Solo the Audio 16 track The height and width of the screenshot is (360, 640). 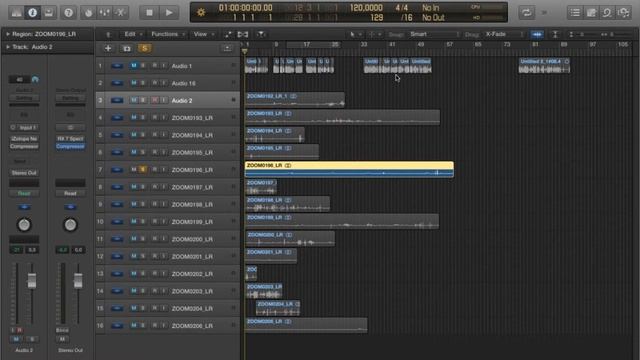coord(143,83)
